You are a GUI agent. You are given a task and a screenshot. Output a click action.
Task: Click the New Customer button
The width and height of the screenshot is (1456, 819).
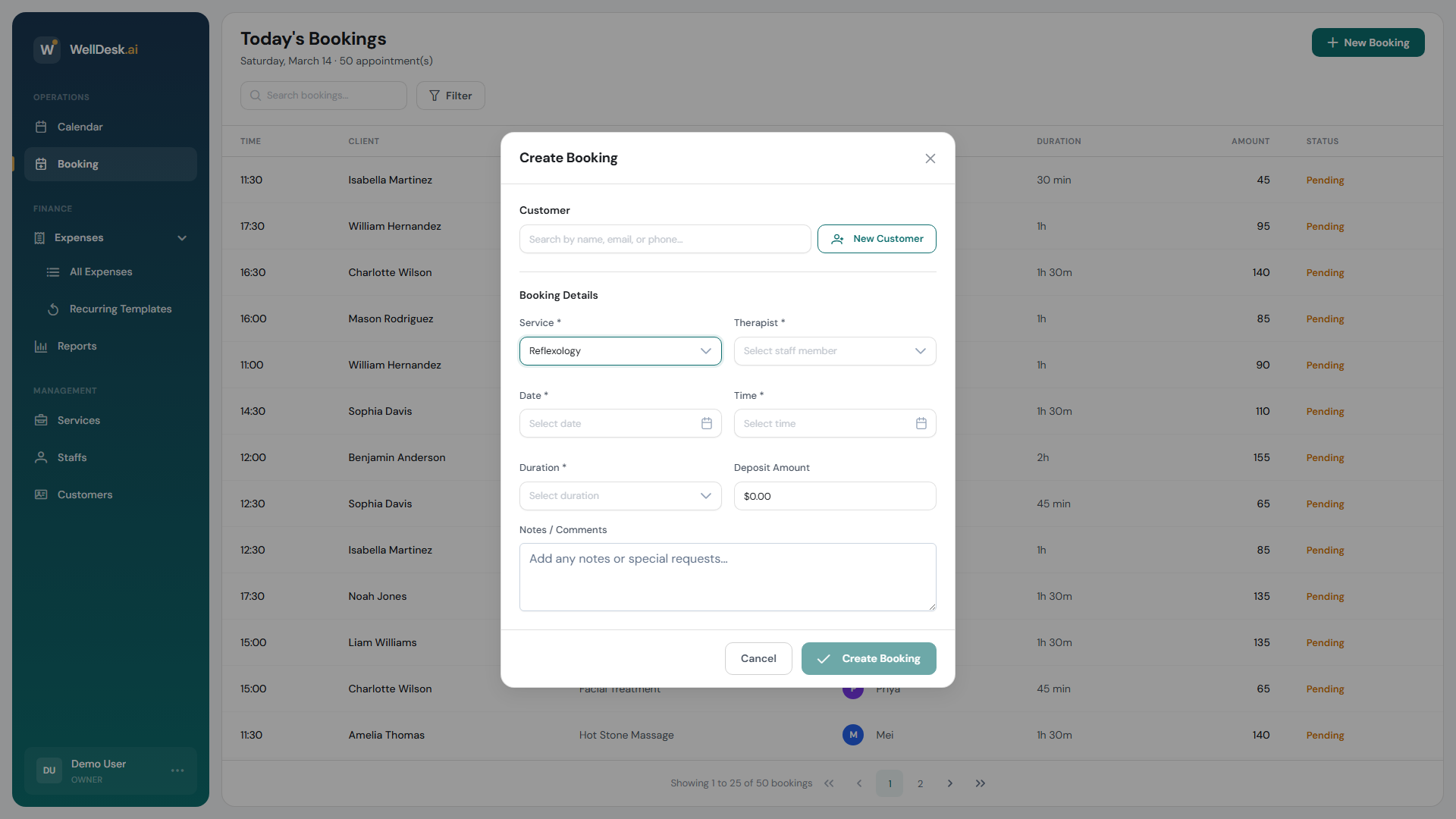tap(877, 239)
